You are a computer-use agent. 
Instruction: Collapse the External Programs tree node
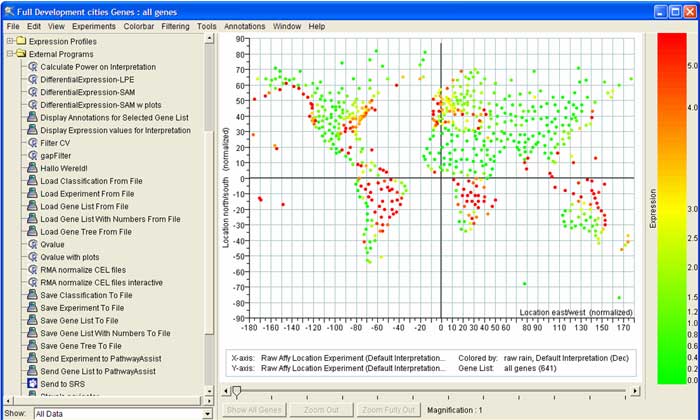[9, 54]
